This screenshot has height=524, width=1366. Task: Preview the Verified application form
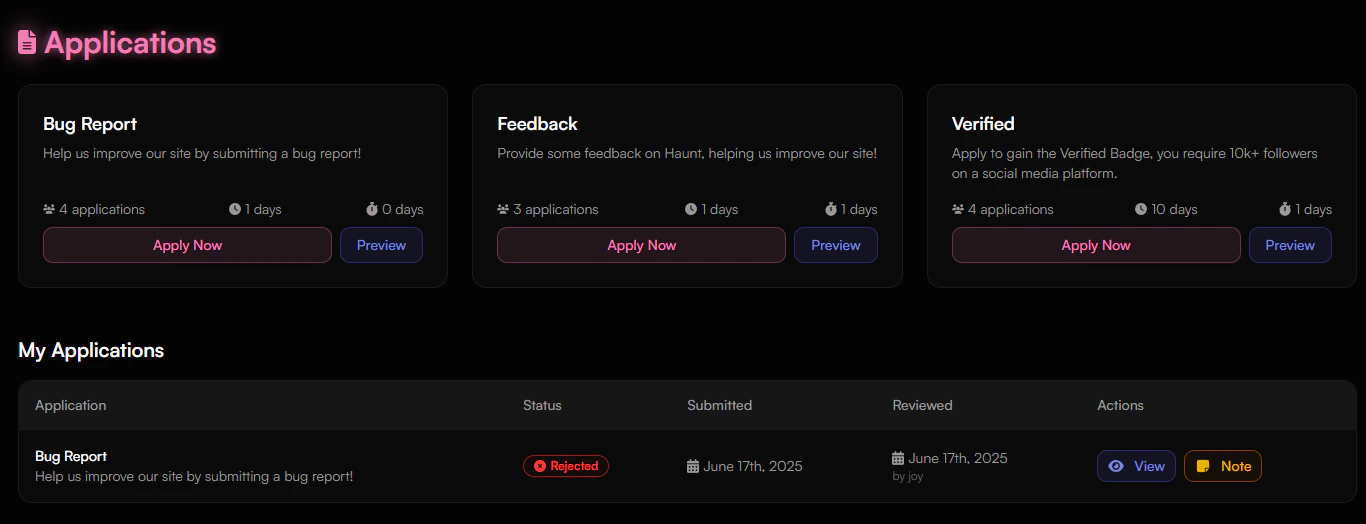tap(1290, 245)
